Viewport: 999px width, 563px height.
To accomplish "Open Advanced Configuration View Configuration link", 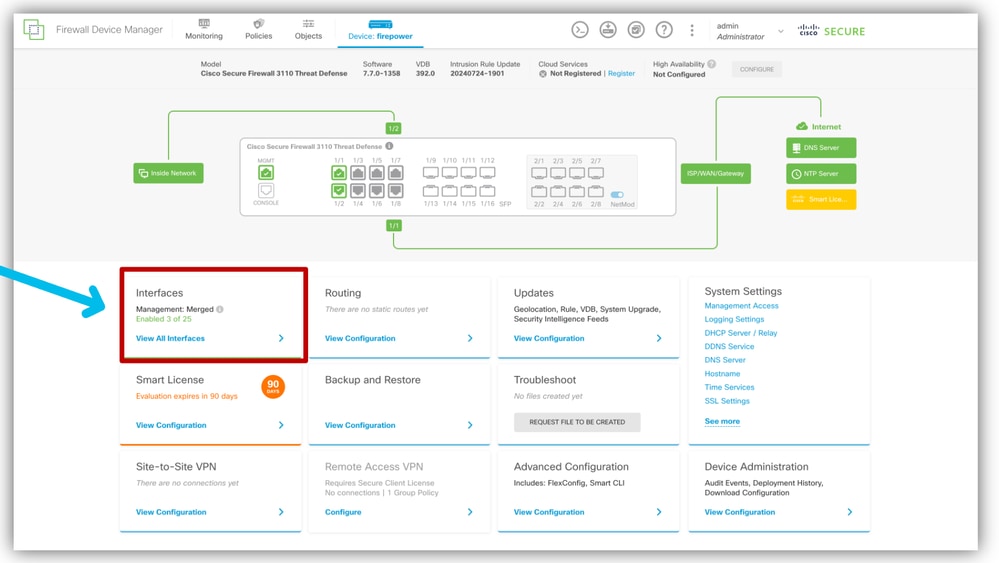I will pyautogui.click(x=549, y=512).
